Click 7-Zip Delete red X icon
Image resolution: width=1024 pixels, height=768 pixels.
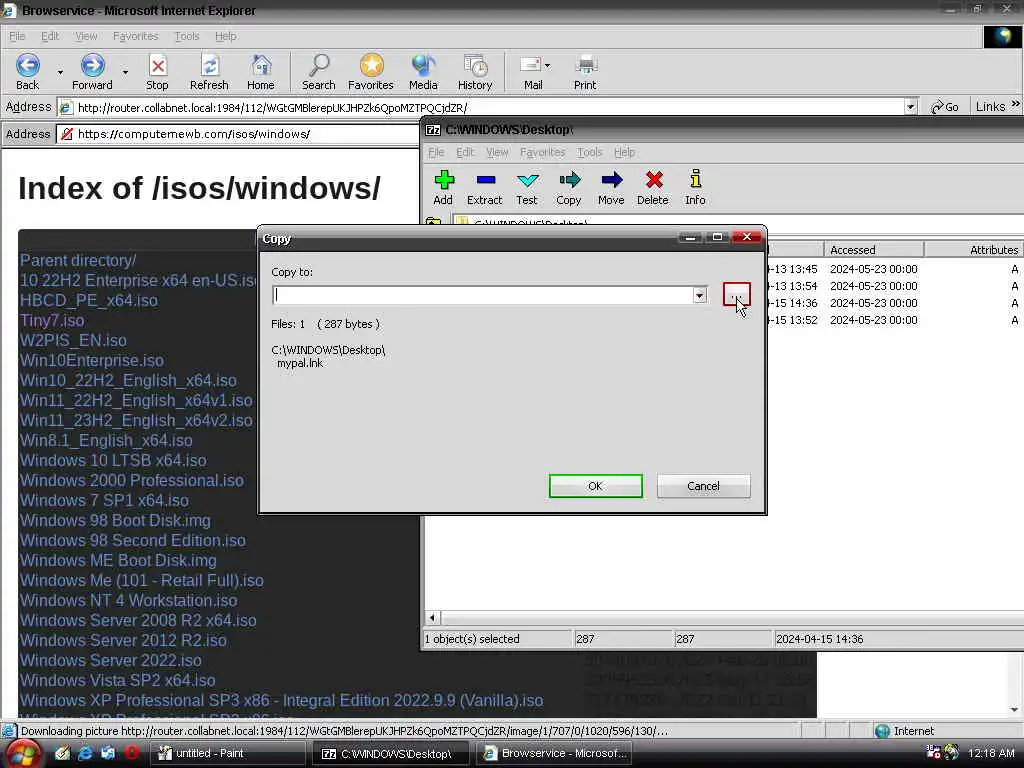click(x=653, y=187)
